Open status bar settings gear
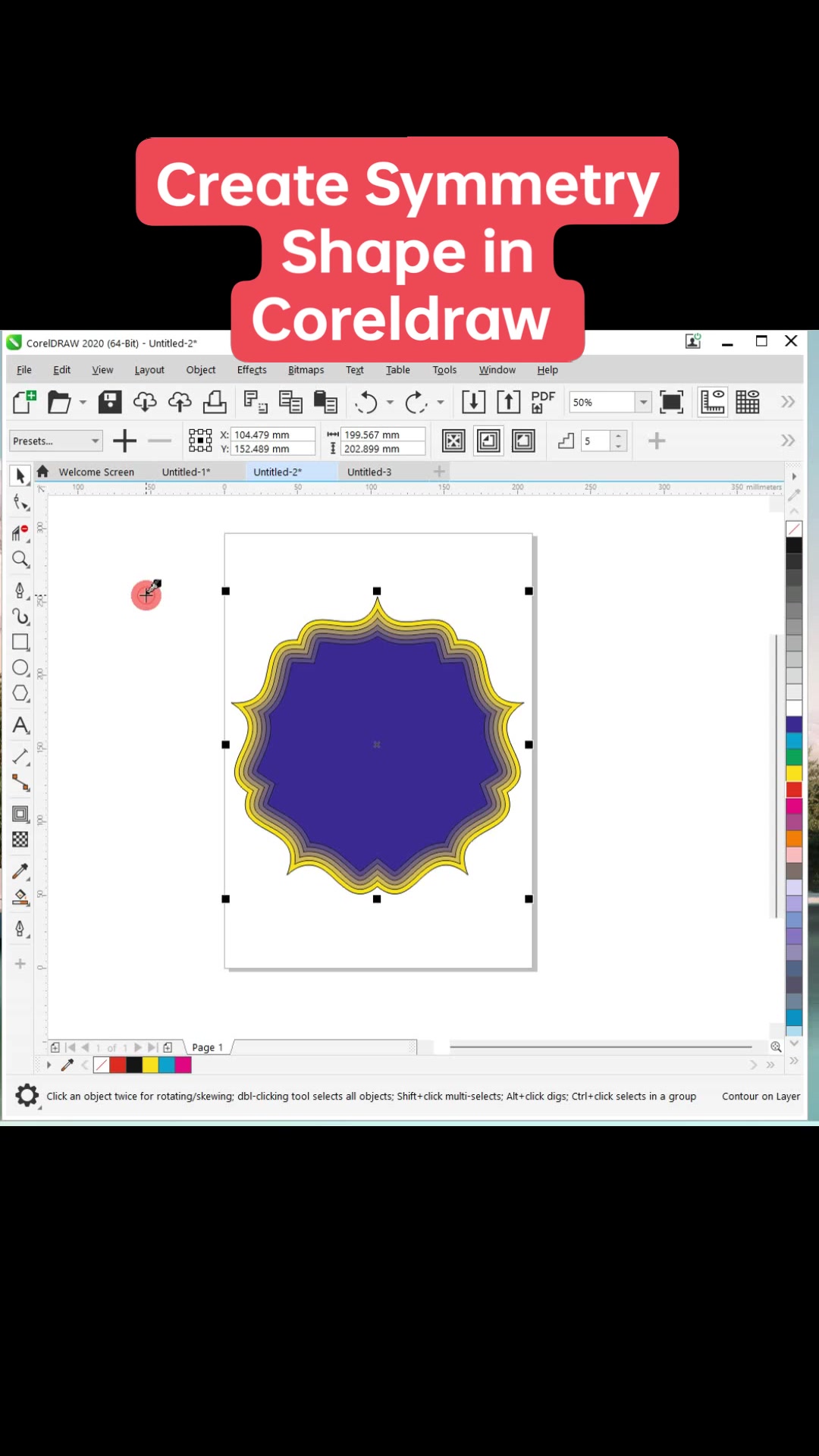Viewport: 819px width, 1456px height. tap(27, 1096)
